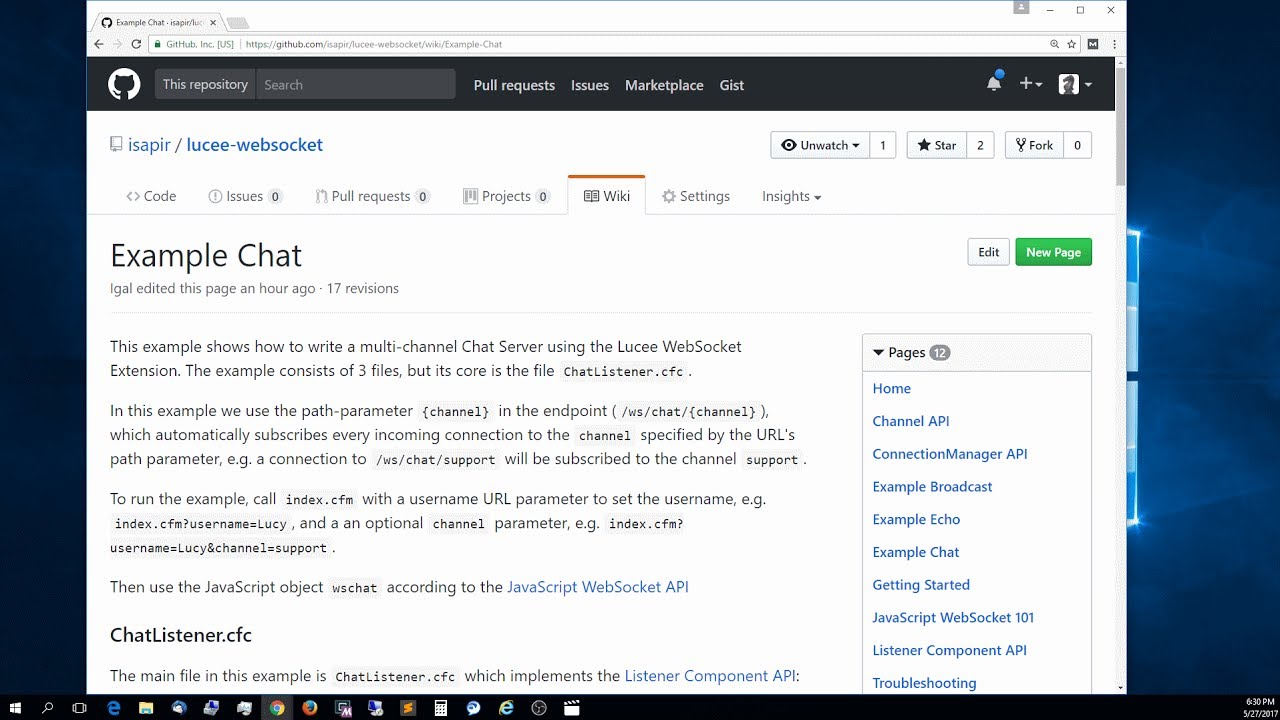1280x720 pixels.
Task: Open the notifications bell
Action: [x=994, y=83]
